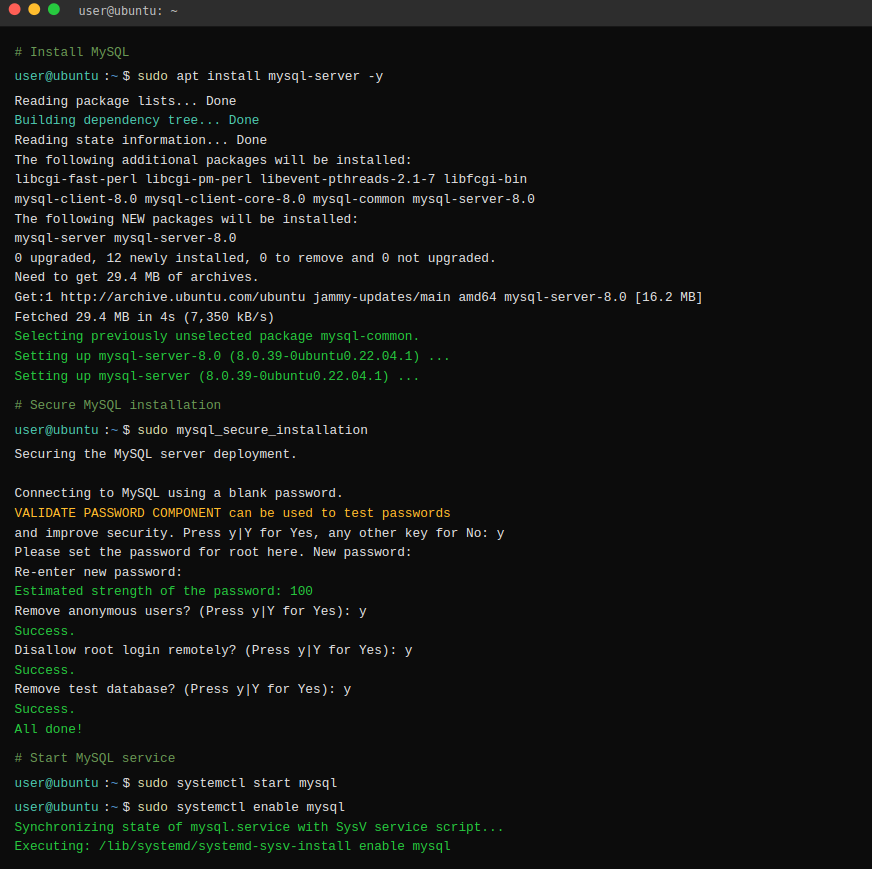Click 'Building dependency tree... Done' line
The height and width of the screenshot is (869, 872).
[x=137, y=120]
